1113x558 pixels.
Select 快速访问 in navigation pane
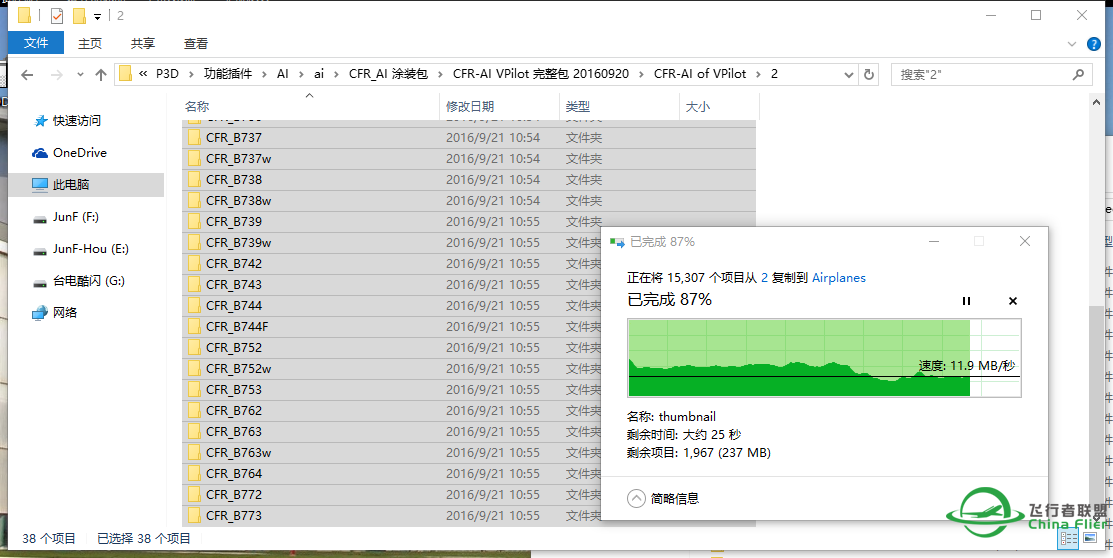pos(77,121)
